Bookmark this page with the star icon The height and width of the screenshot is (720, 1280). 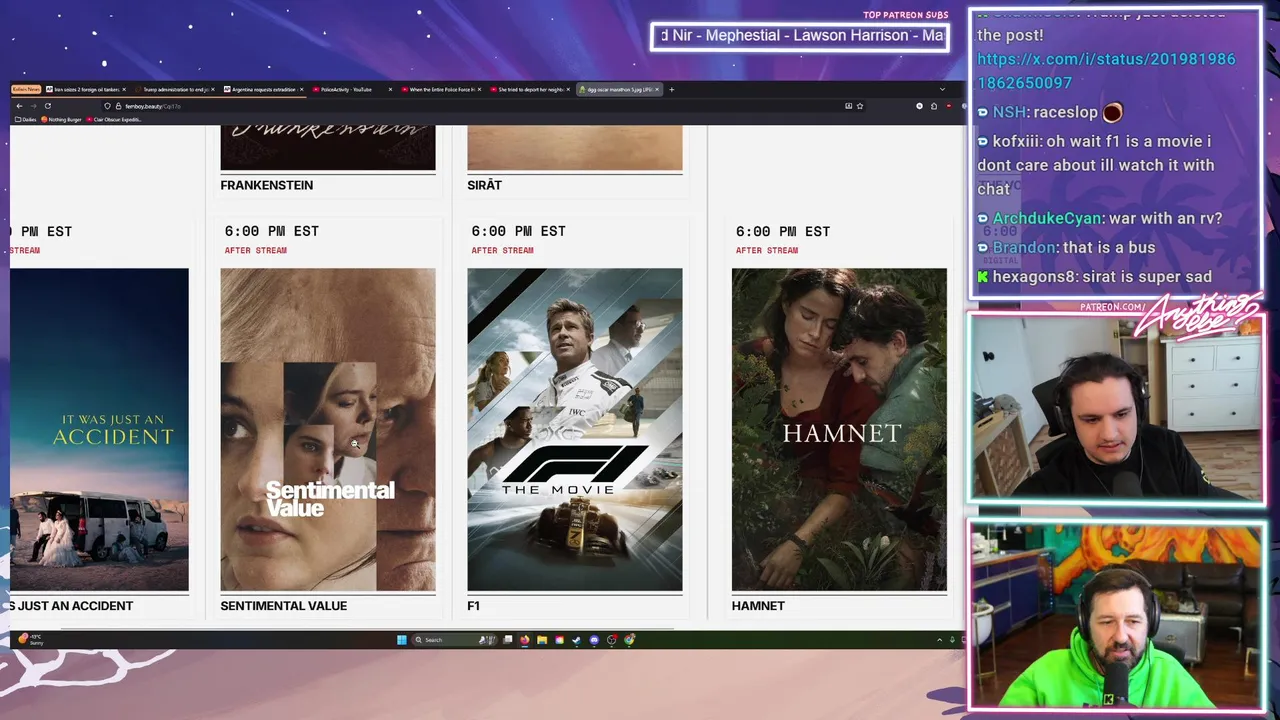click(860, 106)
